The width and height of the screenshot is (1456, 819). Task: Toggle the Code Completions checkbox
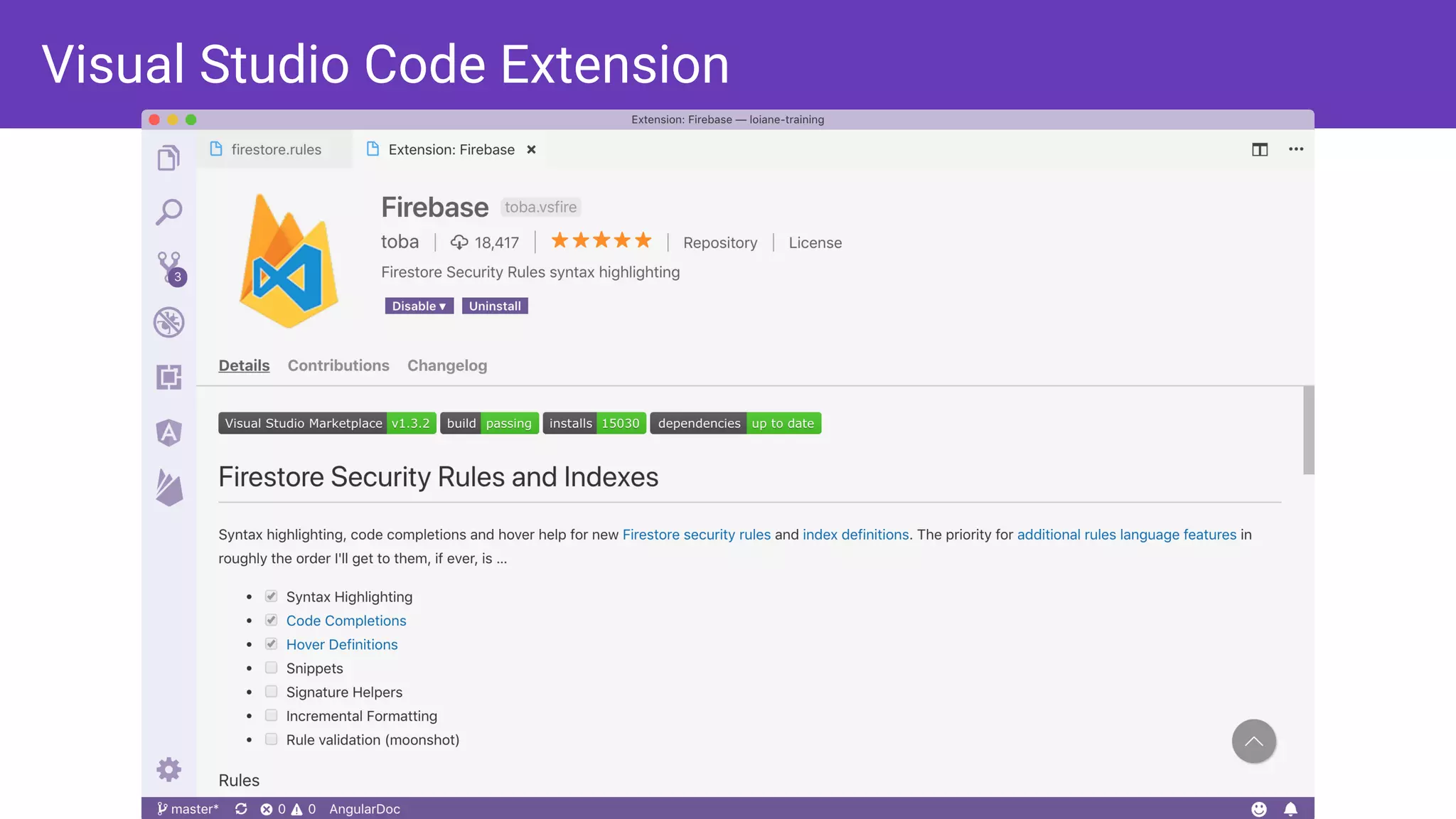(271, 620)
